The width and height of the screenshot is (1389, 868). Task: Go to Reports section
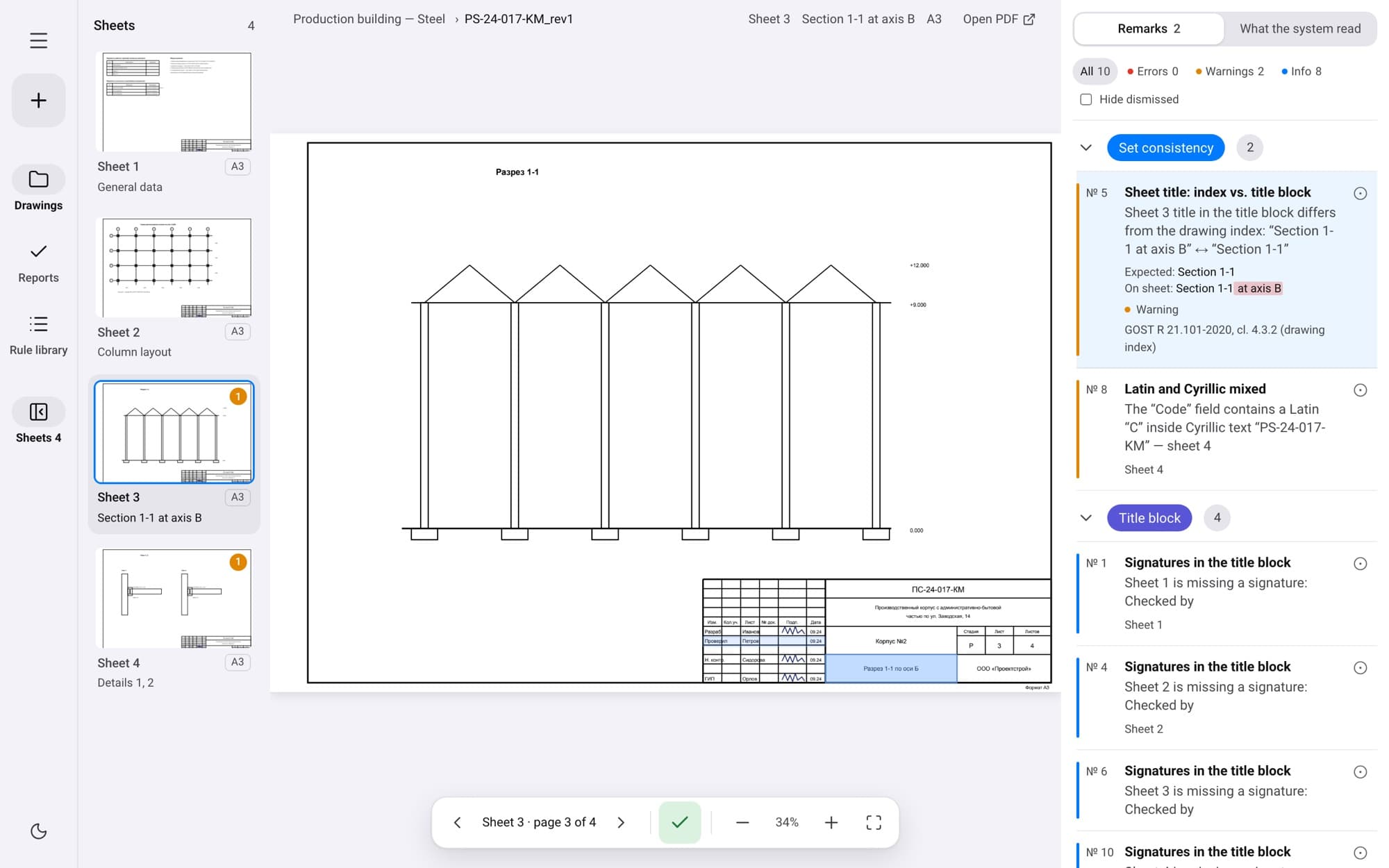click(x=38, y=262)
